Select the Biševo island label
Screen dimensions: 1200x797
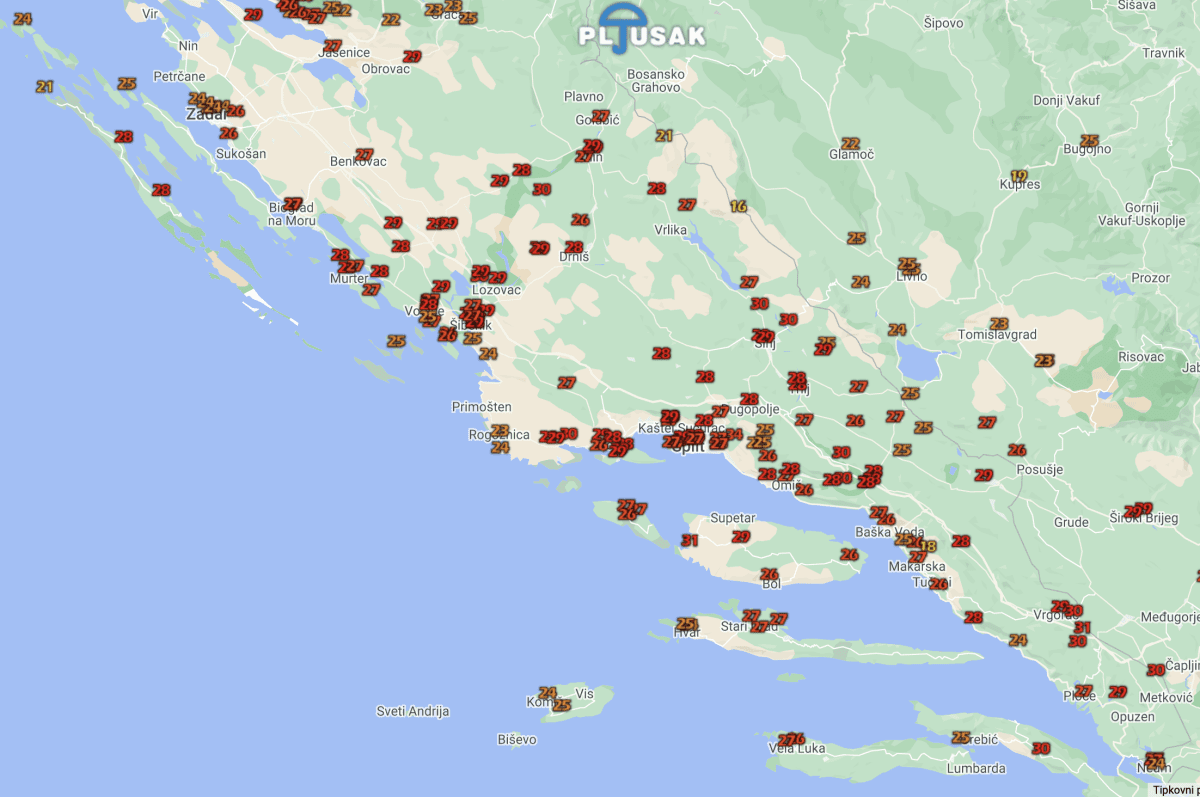point(516,740)
